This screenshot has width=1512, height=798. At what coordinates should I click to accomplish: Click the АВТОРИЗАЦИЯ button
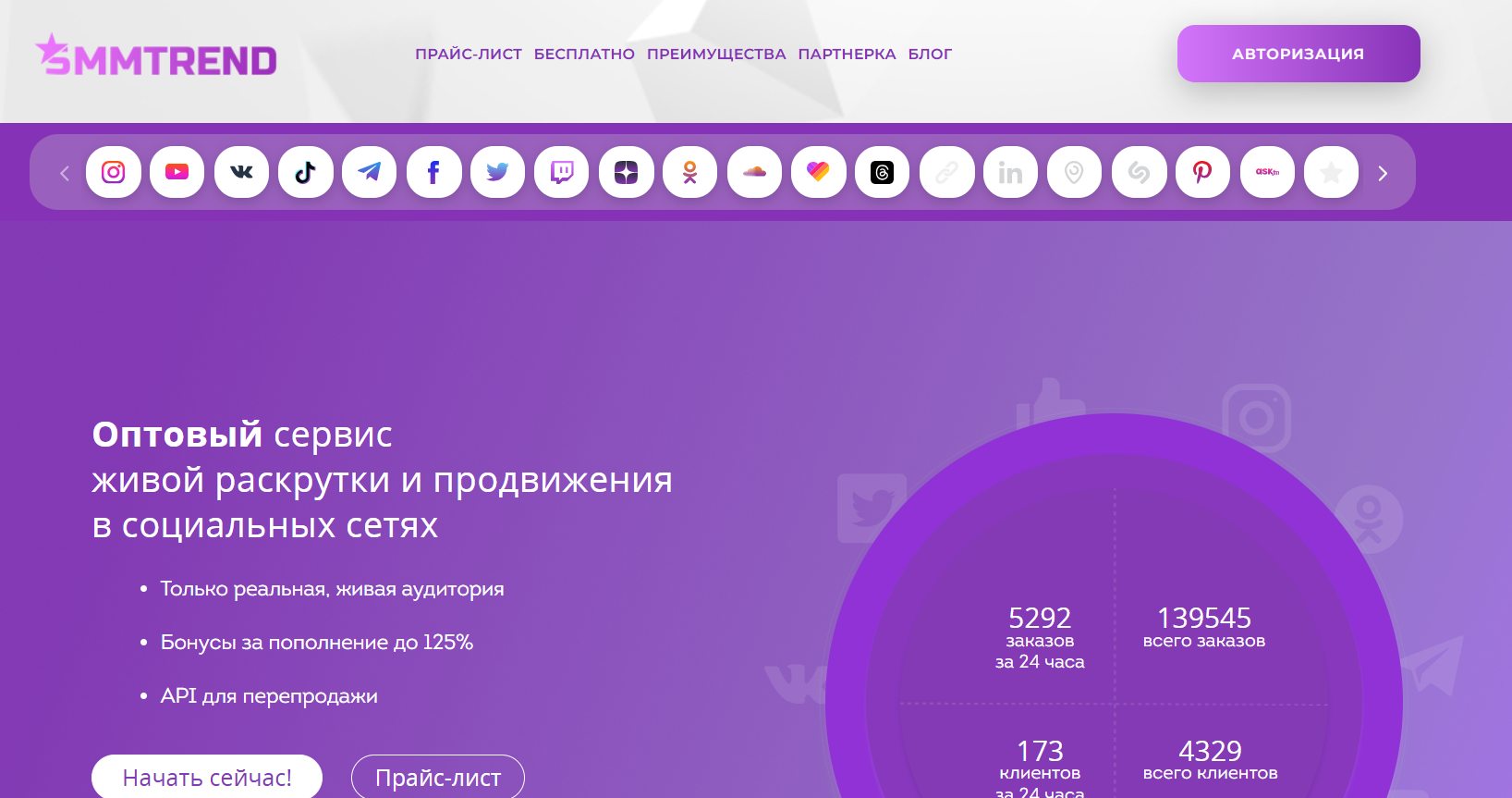(x=1299, y=54)
